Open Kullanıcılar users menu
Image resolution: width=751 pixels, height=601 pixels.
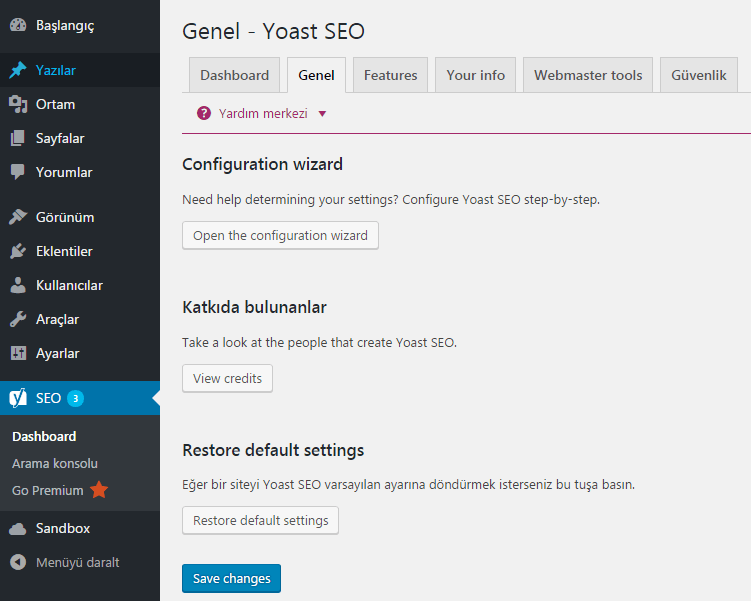(80, 285)
